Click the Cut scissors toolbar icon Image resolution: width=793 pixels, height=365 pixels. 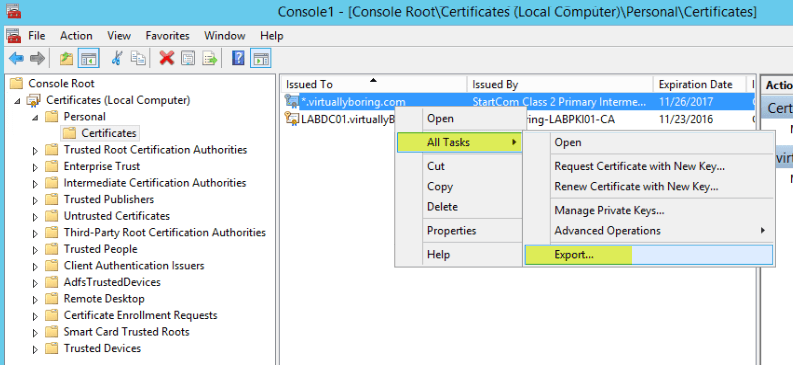tap(117, 58)
